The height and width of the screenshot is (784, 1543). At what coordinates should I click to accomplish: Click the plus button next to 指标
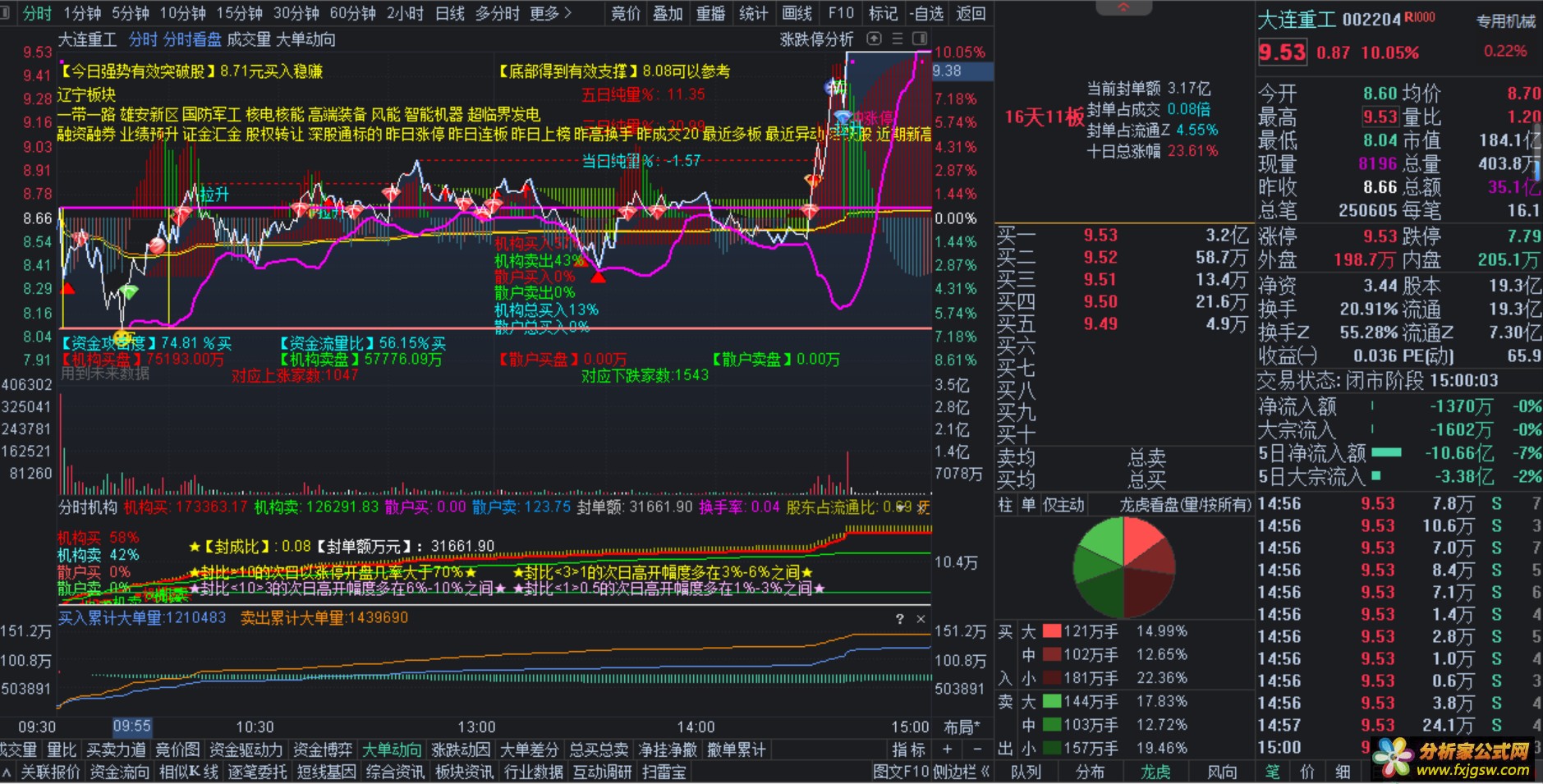point(947,749)
